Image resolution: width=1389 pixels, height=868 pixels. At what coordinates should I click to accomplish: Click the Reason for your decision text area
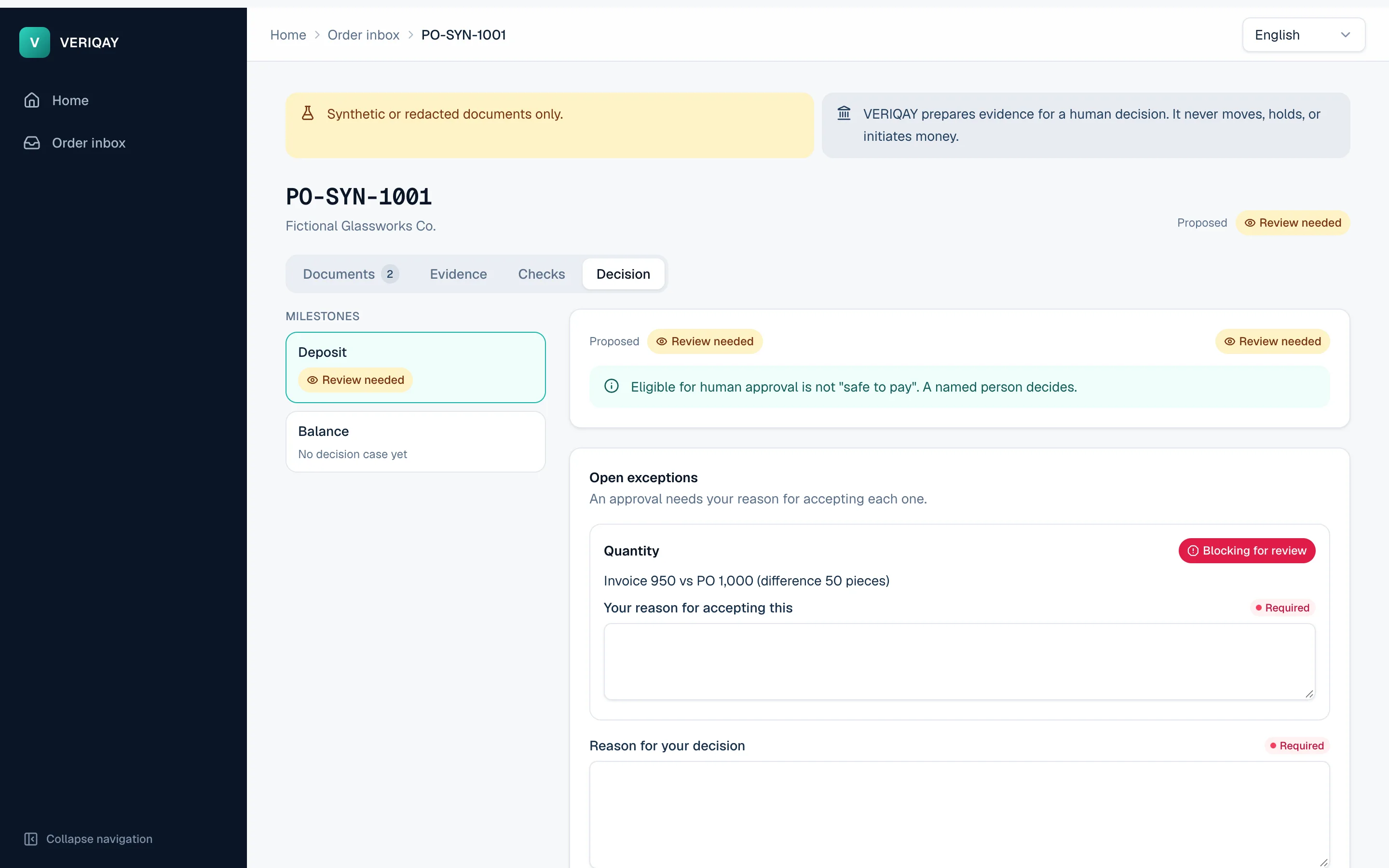click(959, 814)
